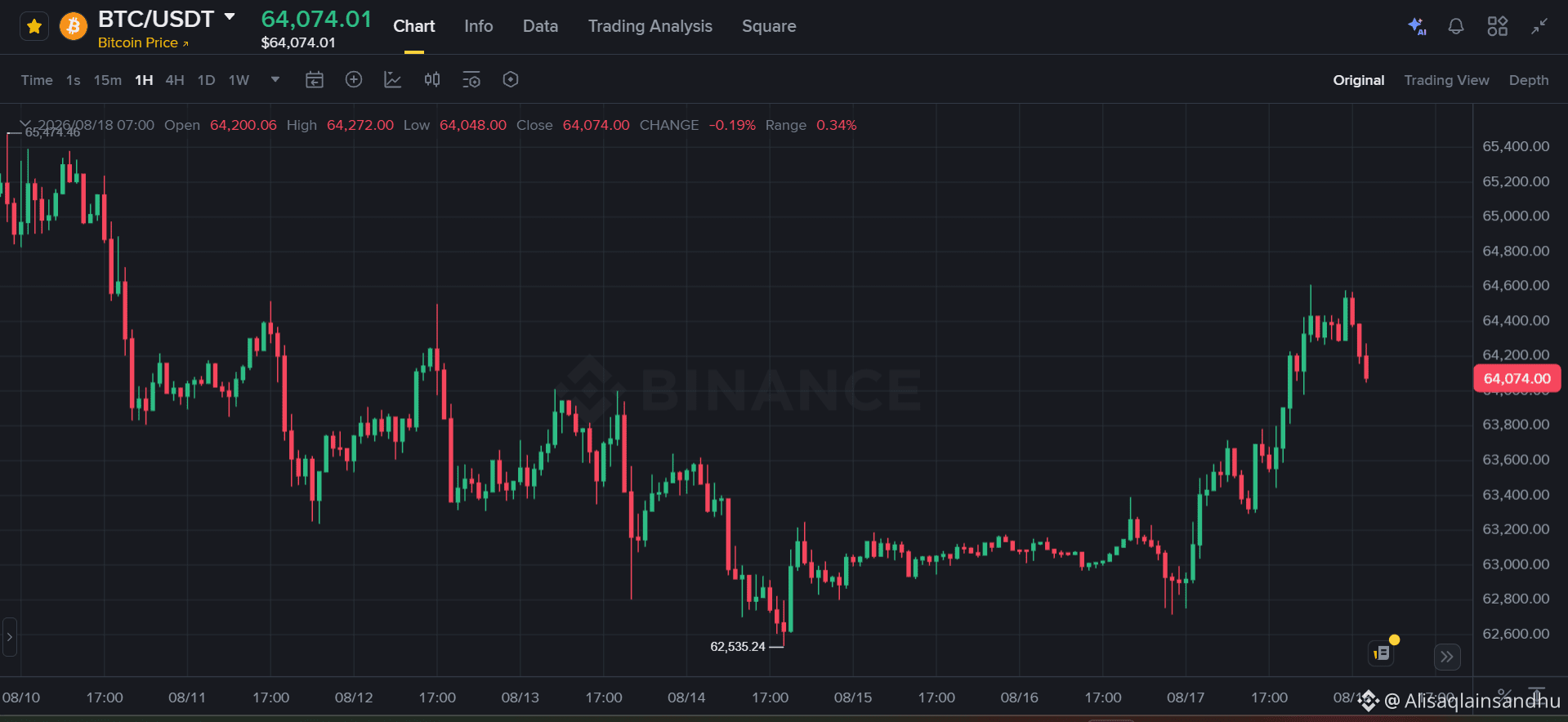Open the layout grid widgets icon
Image resolution: width=1568 pixels, height=722 pixels.
1498,26
